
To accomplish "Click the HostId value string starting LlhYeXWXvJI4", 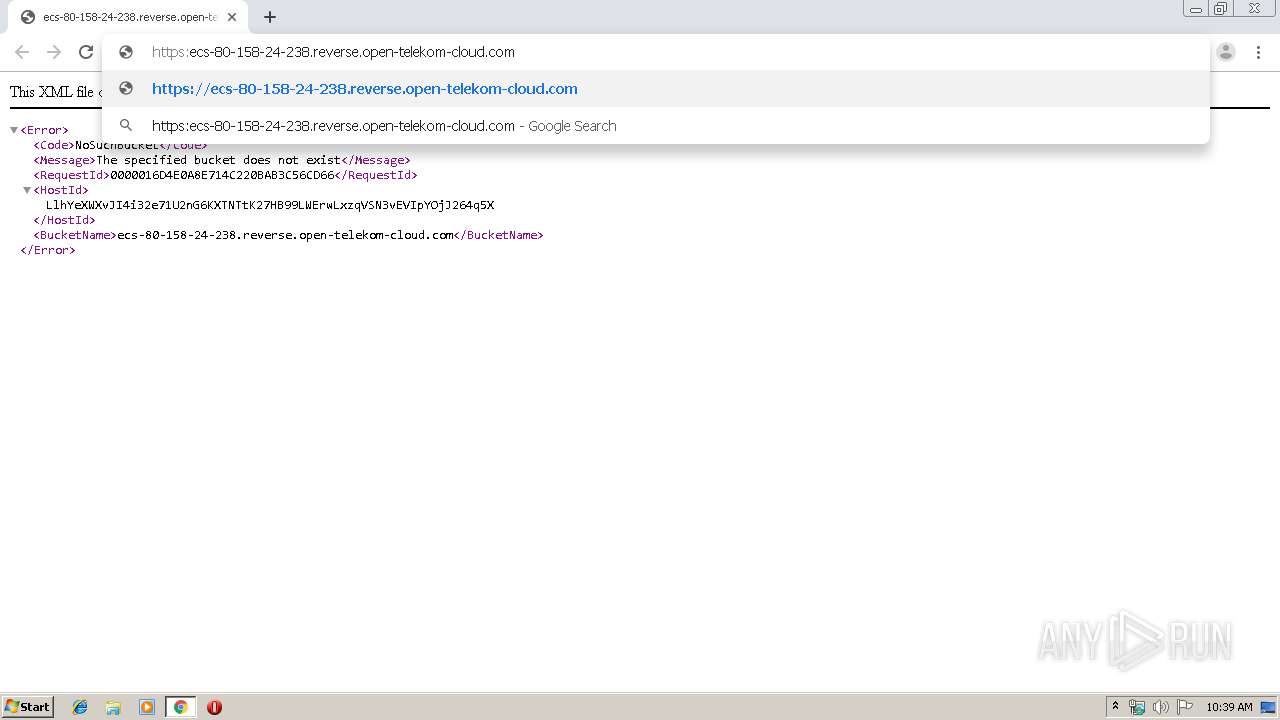I will pos(270,205).
